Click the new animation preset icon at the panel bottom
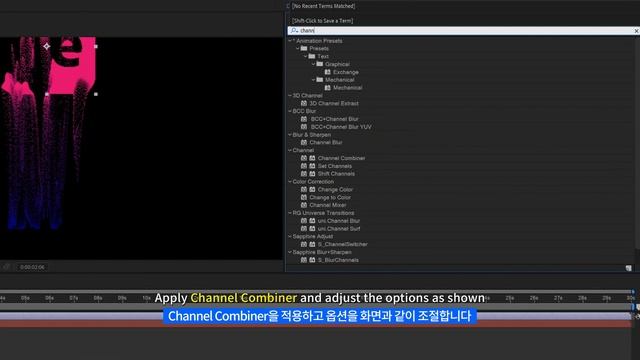The width and height of the screenshot is (640, 360). 629,268
